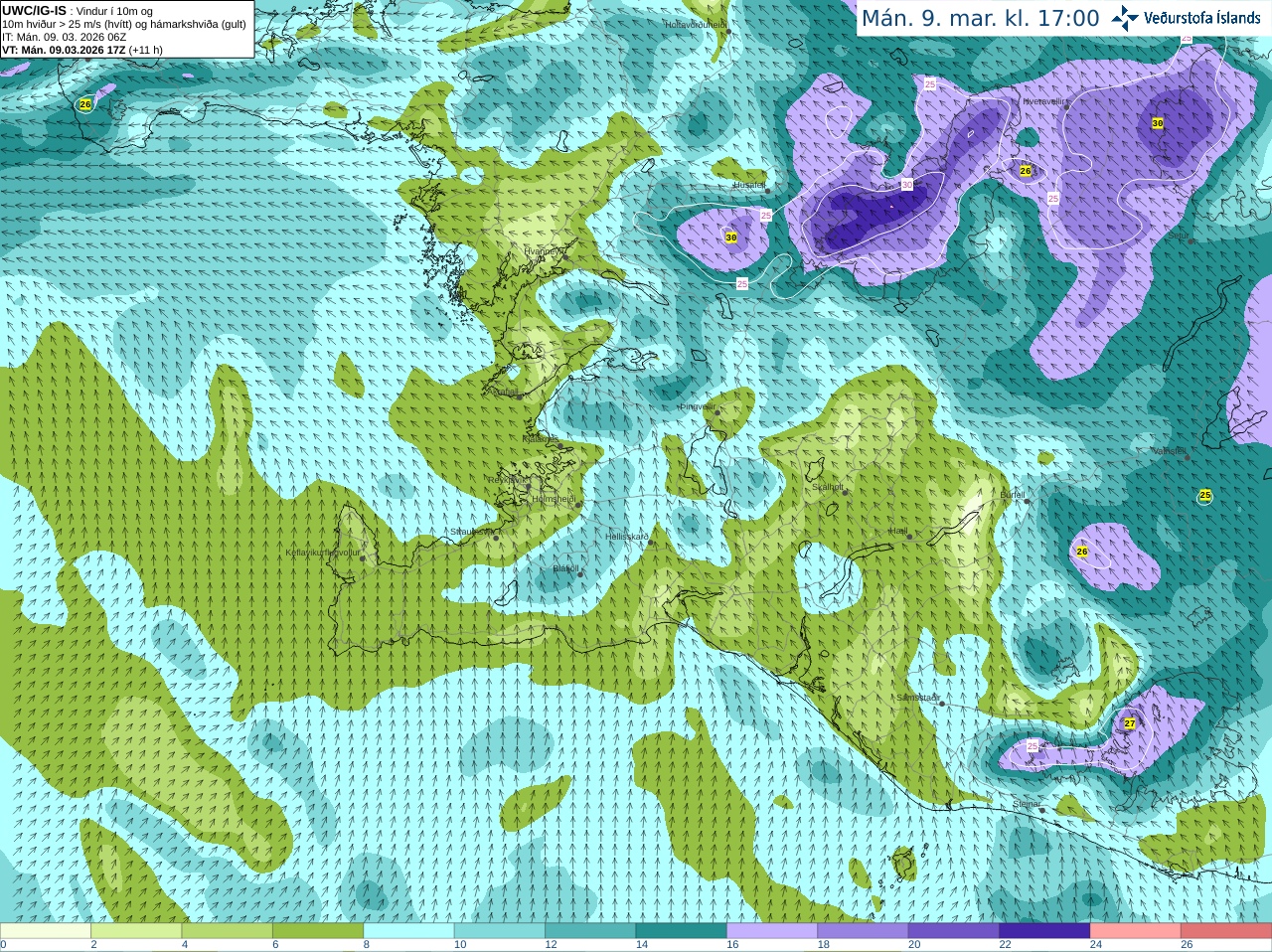
Task: Pick the 16–18 lavender legend swatch
Action: pos(772,931)
